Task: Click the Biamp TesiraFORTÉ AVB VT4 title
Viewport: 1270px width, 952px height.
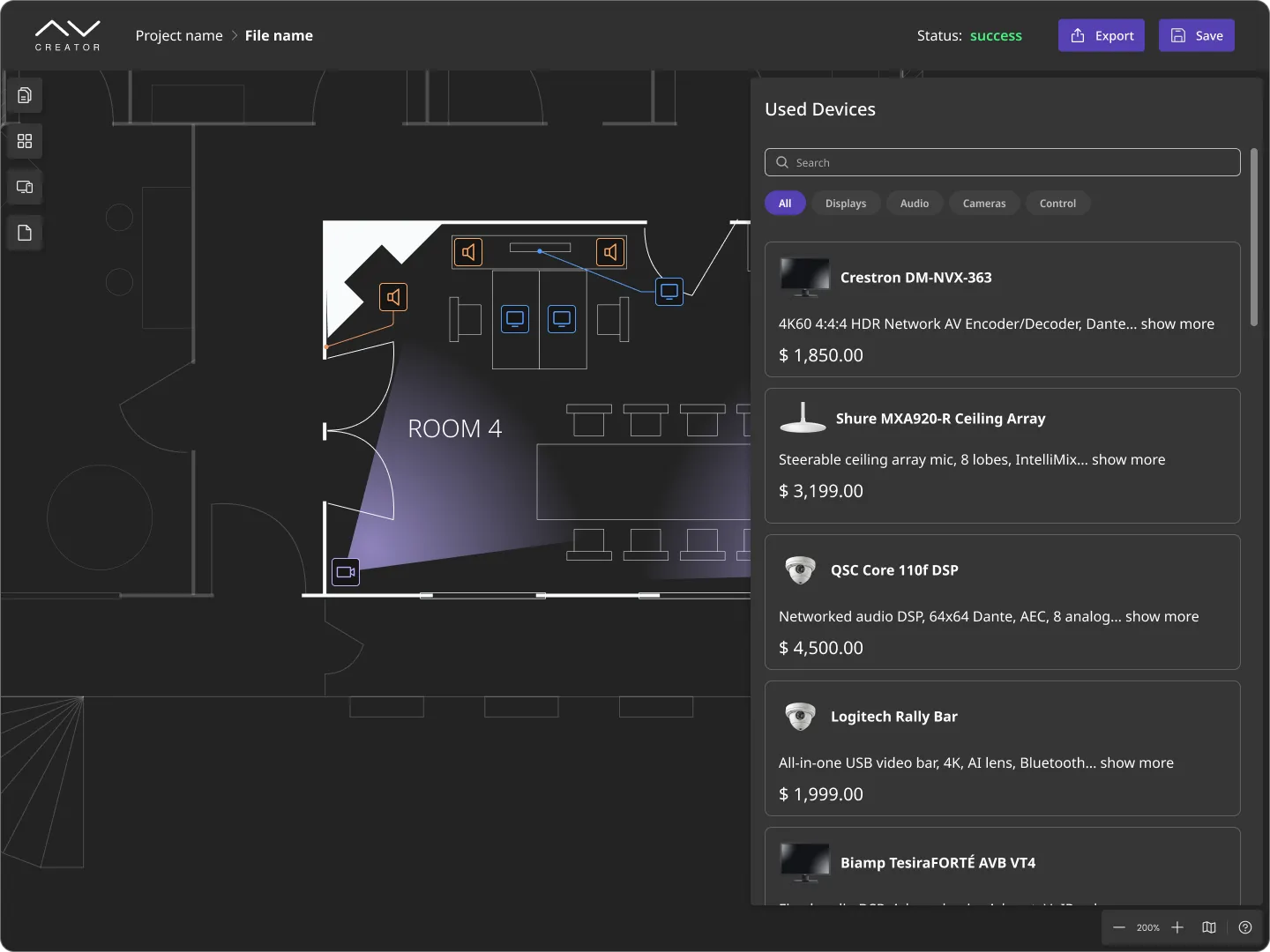Action: (x=938, y=863)
